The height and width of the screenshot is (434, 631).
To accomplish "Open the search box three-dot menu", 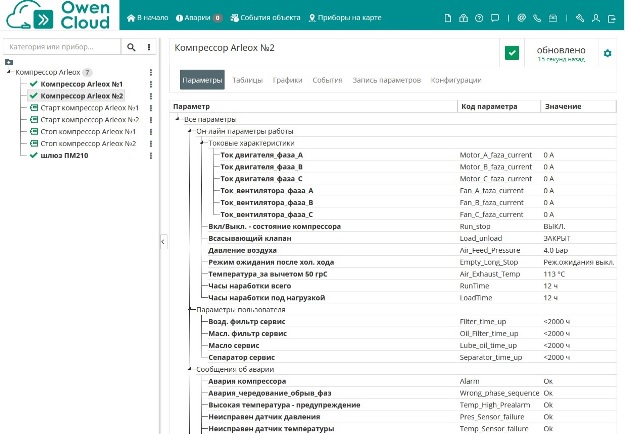I will pos(149,47).
